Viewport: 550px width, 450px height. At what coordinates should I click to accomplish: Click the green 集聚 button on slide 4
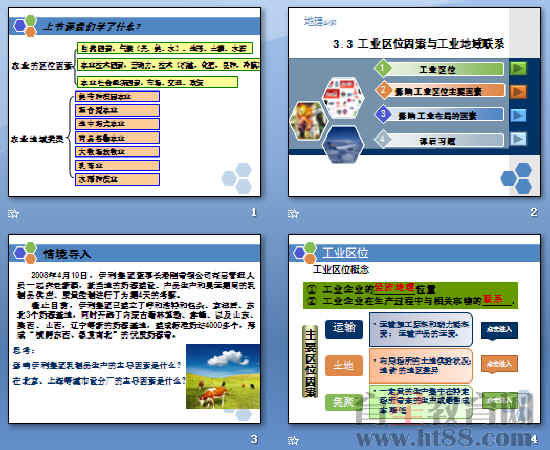tap(343, 402)
